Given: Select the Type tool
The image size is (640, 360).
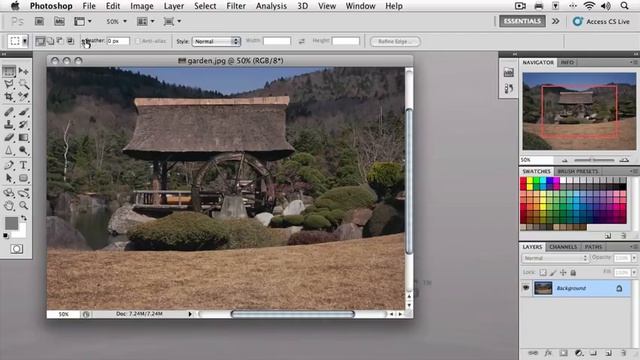Looking at the screenshot, I should click(x=23, y=165).
